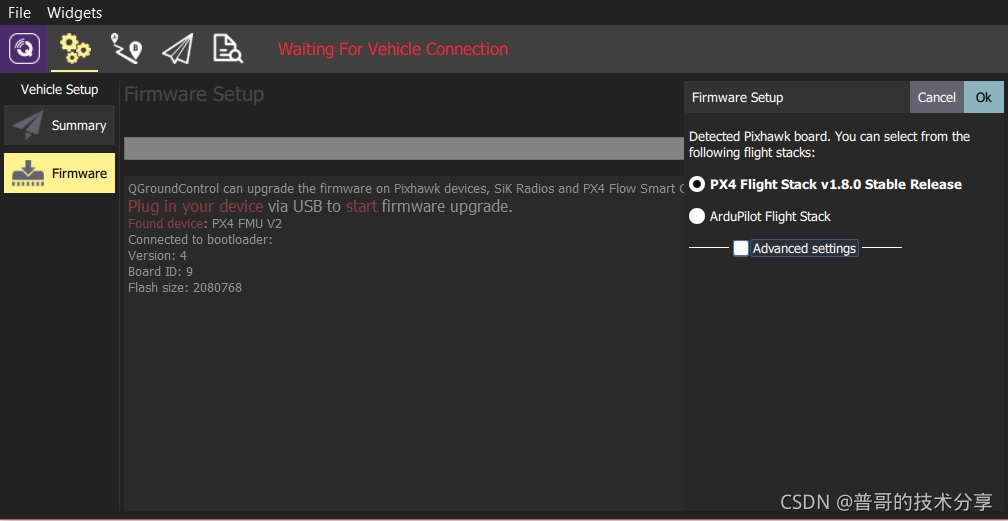The image size is (1008, 521).
Task: Click the Board ID: 9 line
Action: (160, 271)
